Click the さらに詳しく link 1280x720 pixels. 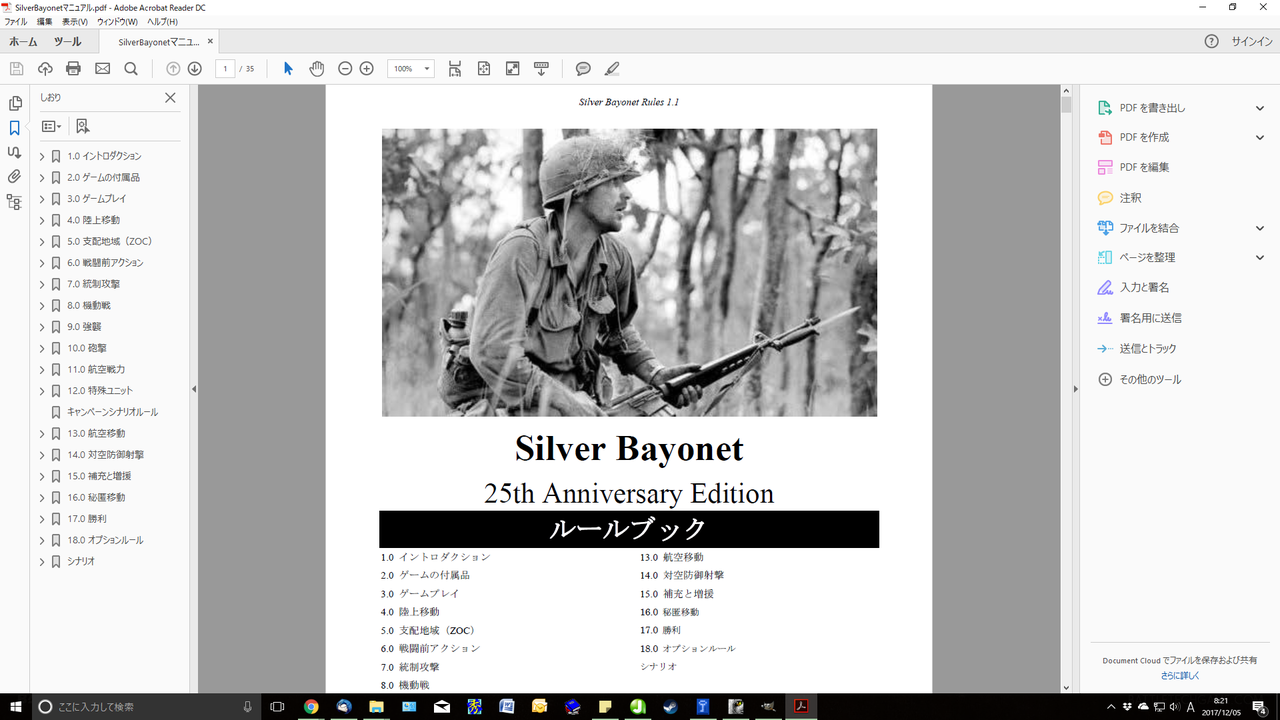(x=1180, y=676)
